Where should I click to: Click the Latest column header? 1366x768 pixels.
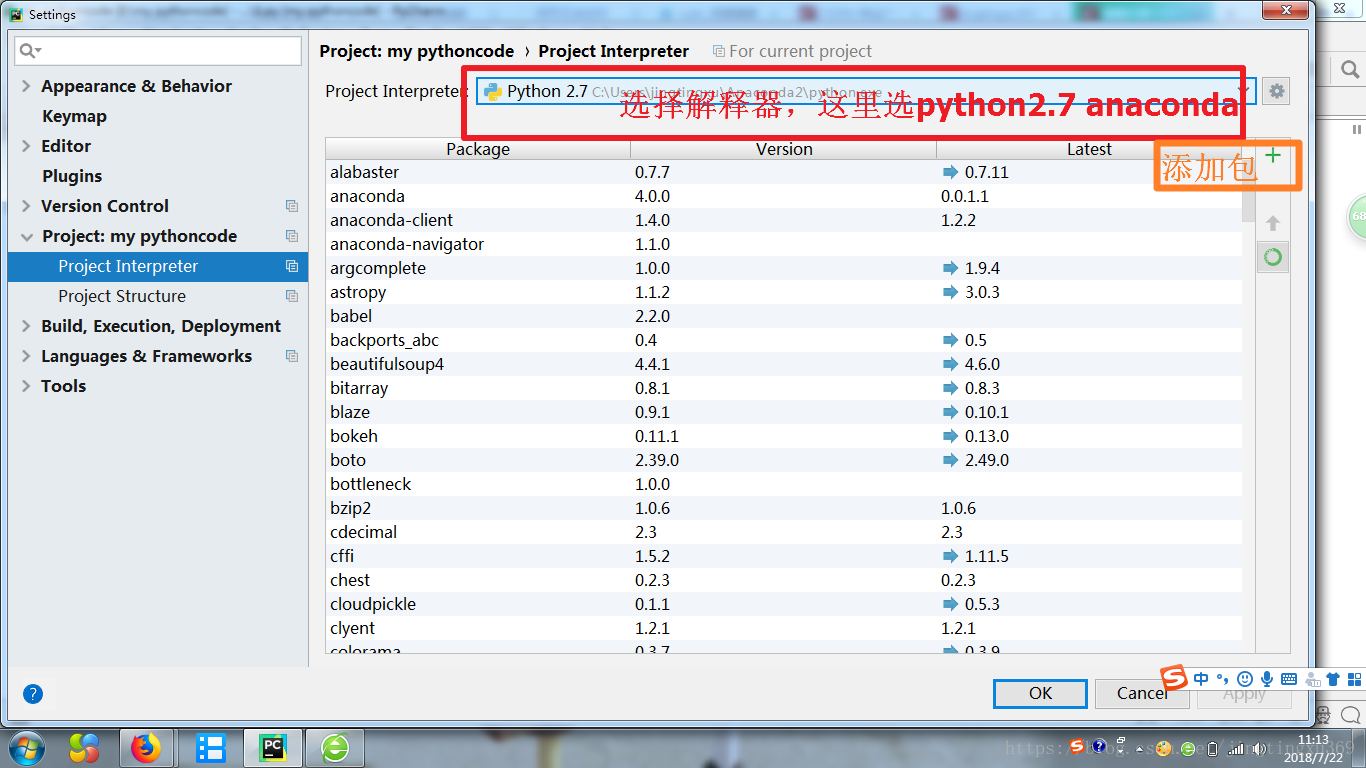point(1089,149)
